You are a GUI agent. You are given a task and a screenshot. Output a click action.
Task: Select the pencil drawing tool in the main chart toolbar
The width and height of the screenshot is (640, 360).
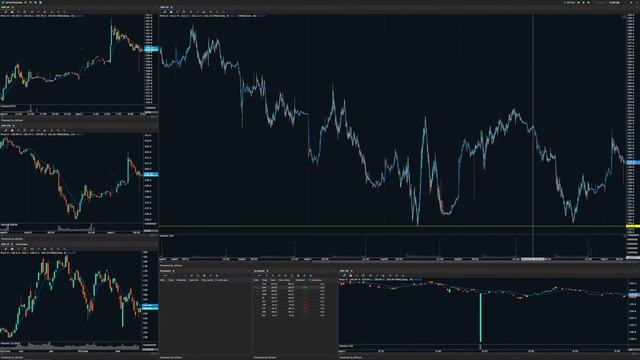164,12
